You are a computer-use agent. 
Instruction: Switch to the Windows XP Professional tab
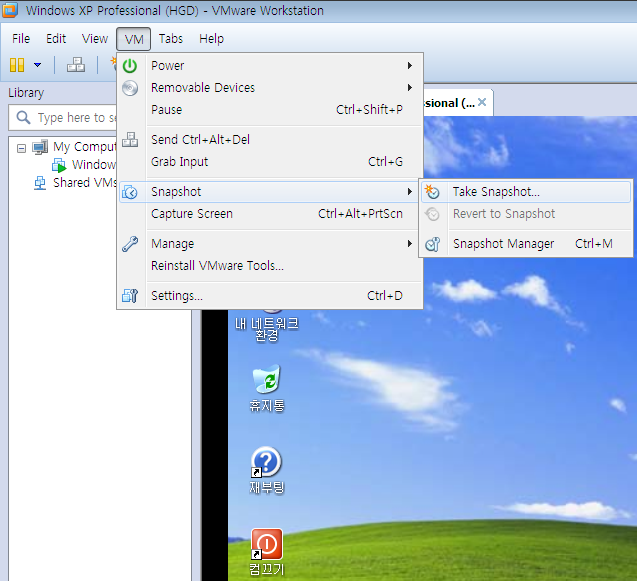point(449,103)
